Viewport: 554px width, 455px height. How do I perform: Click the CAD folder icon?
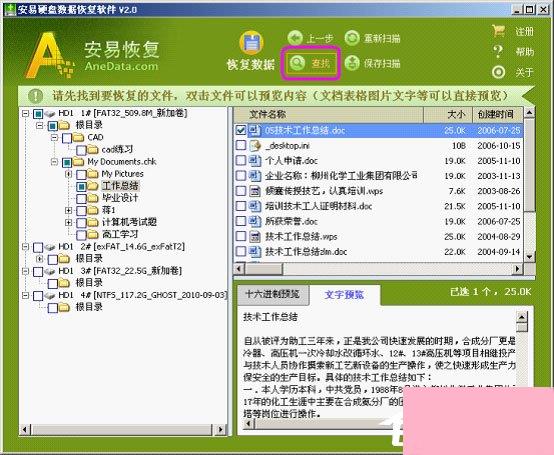[78, 137]
